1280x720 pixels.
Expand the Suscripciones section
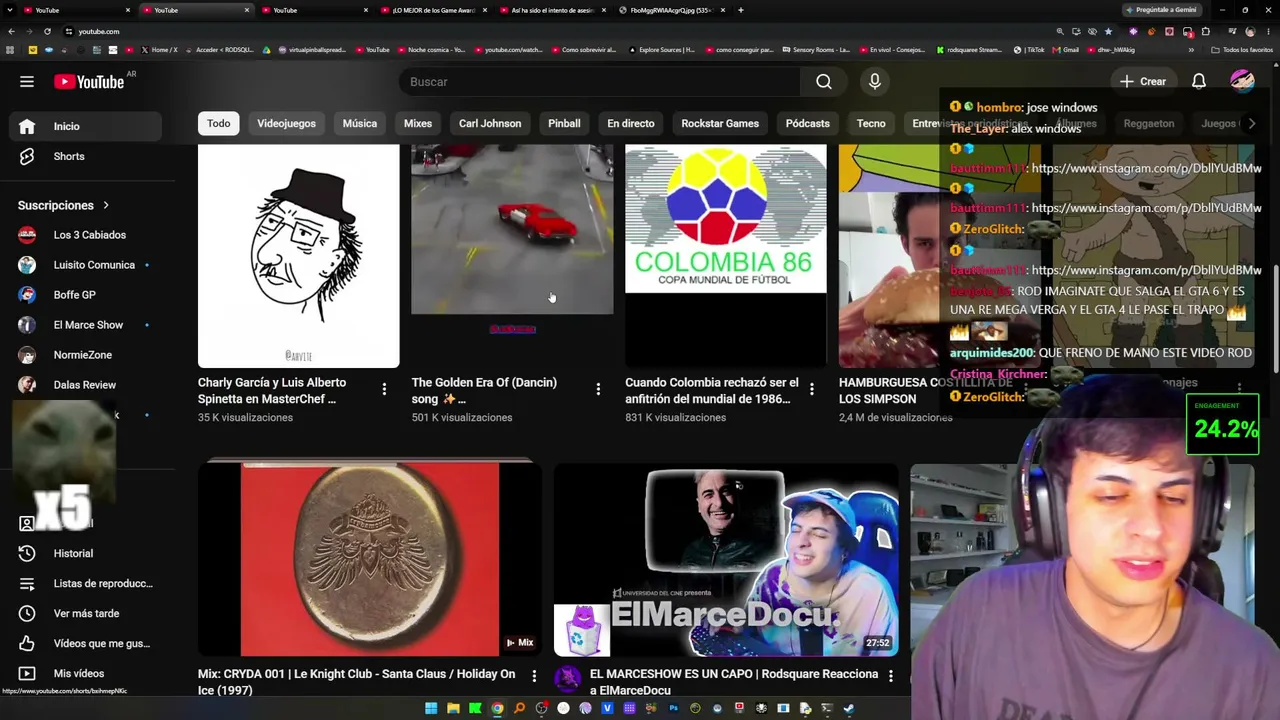tap(64, 205)
